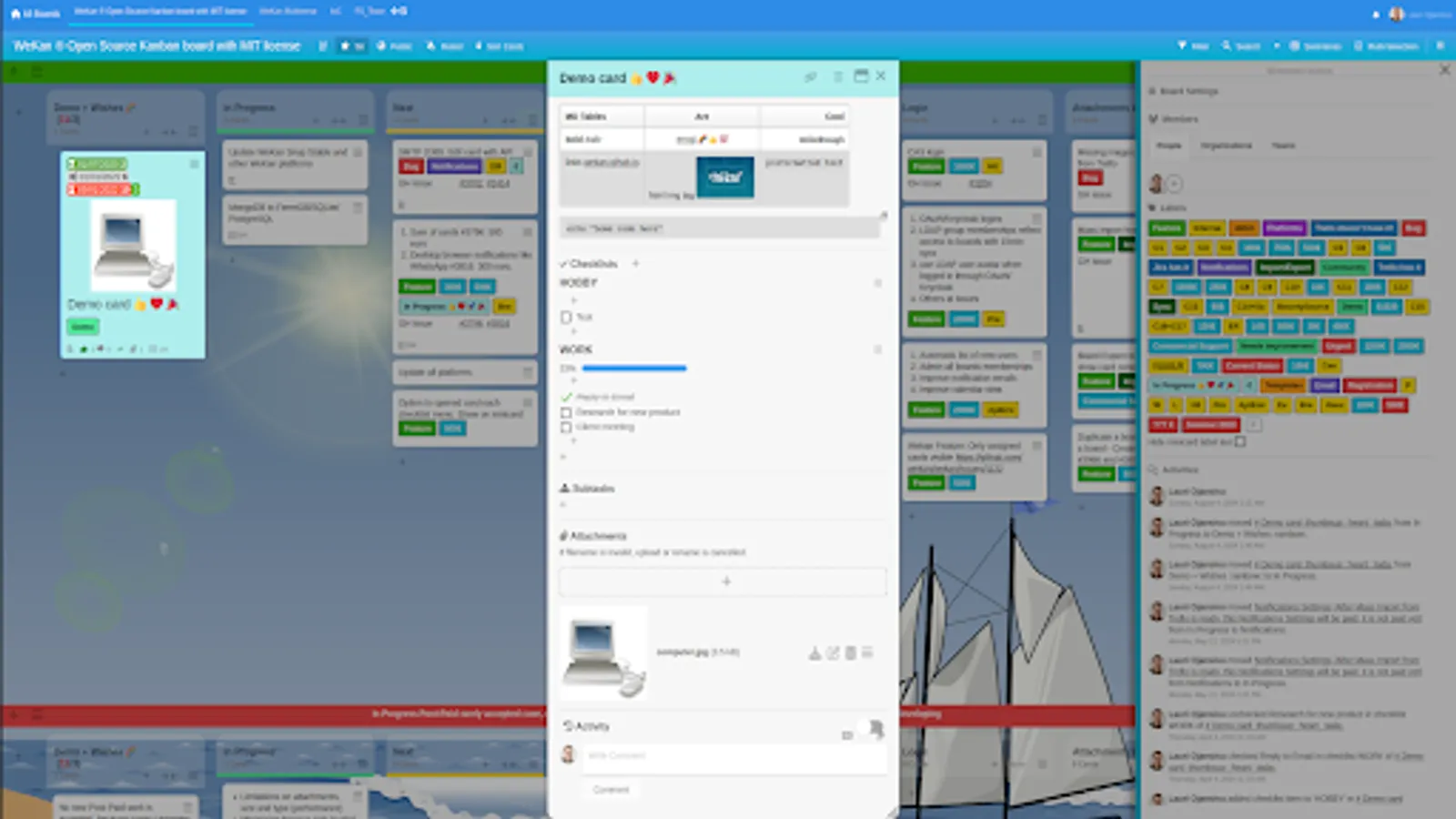Open the Demo minicard menu icon
The image size is (1456, 819).
(x=194, y=164)
